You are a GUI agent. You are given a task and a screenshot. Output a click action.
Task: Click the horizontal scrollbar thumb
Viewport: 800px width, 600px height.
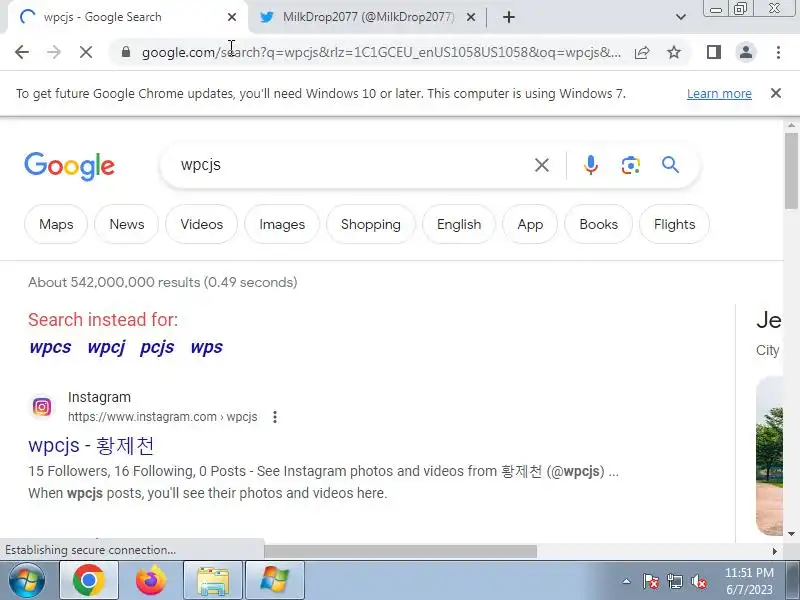tap(401, 551)
